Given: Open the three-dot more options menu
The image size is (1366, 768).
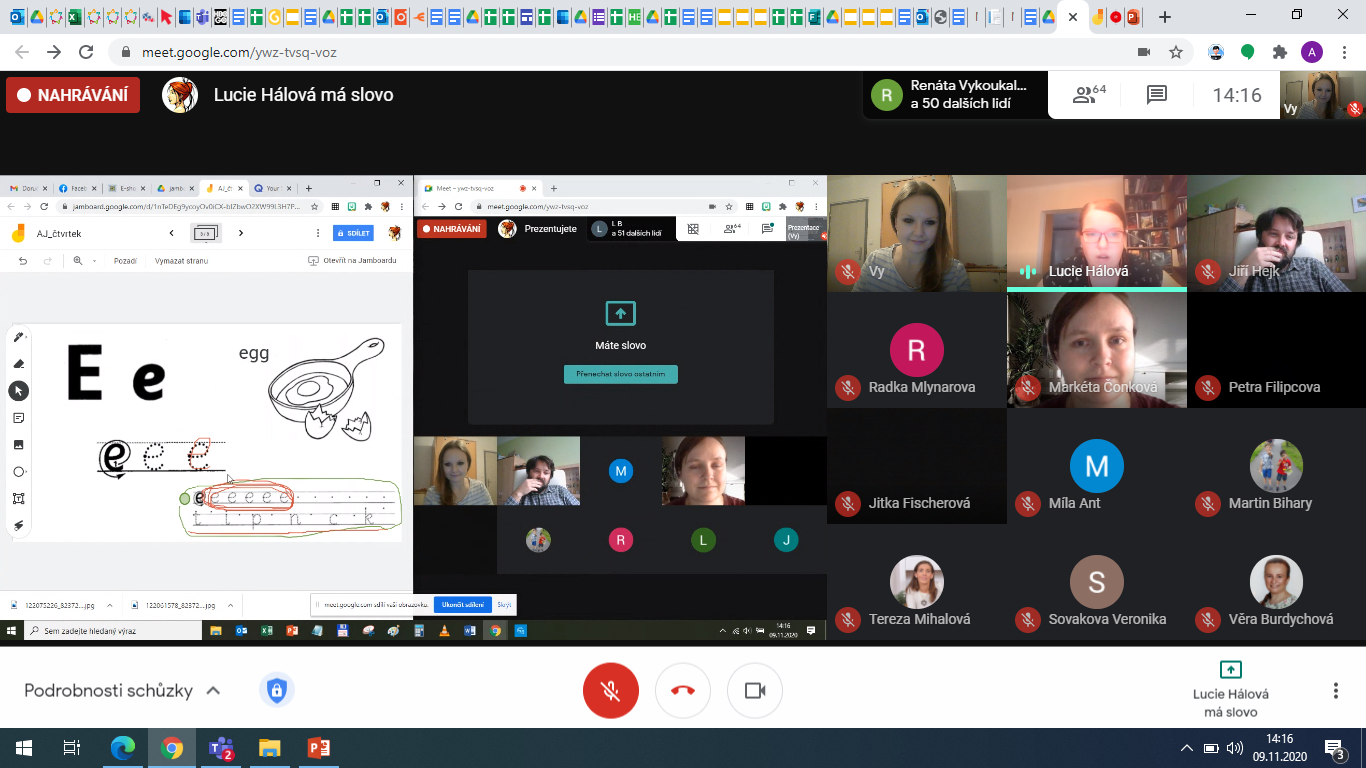Looking at the screenshot, I should pos(1335,691).
